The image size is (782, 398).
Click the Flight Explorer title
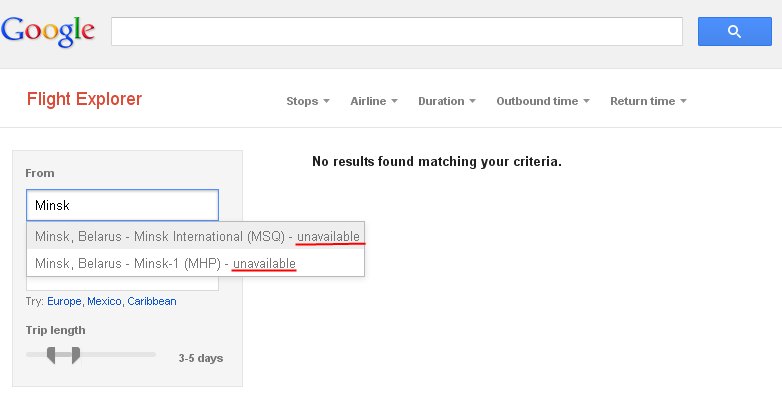pyautogui.click(x=84, y=99)
